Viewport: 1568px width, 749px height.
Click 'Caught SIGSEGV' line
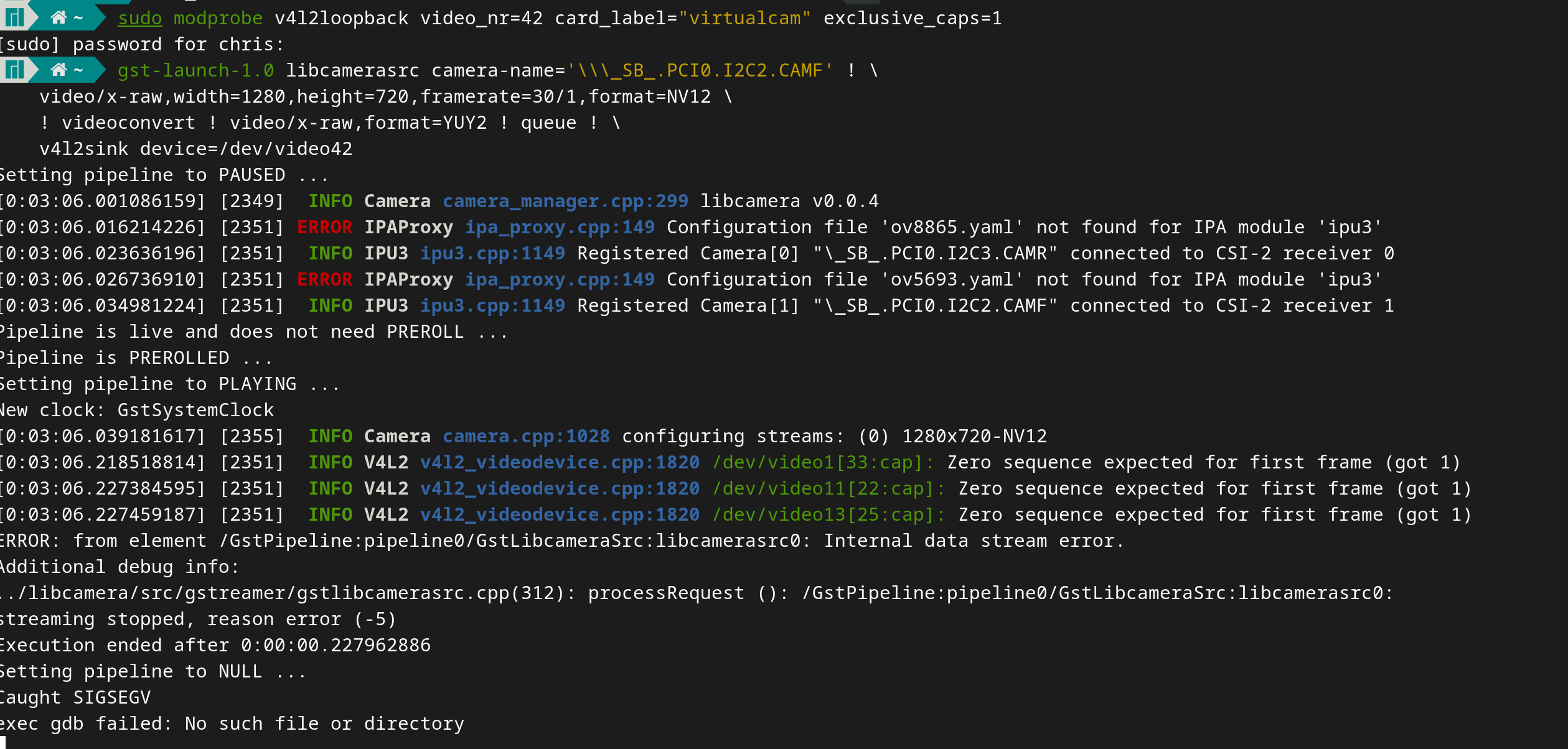coord(75,698)
